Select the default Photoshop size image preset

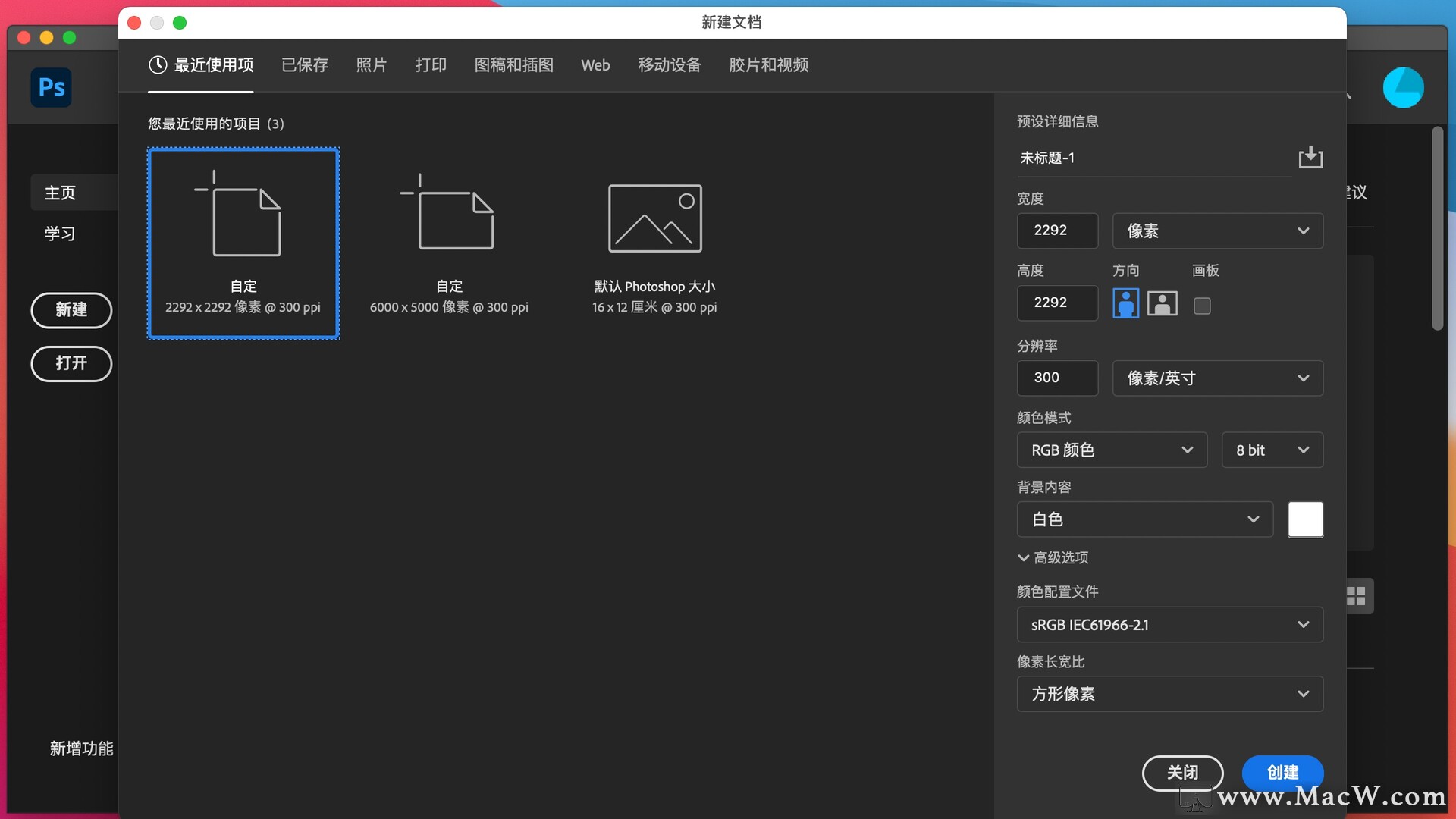pos(654,243)
